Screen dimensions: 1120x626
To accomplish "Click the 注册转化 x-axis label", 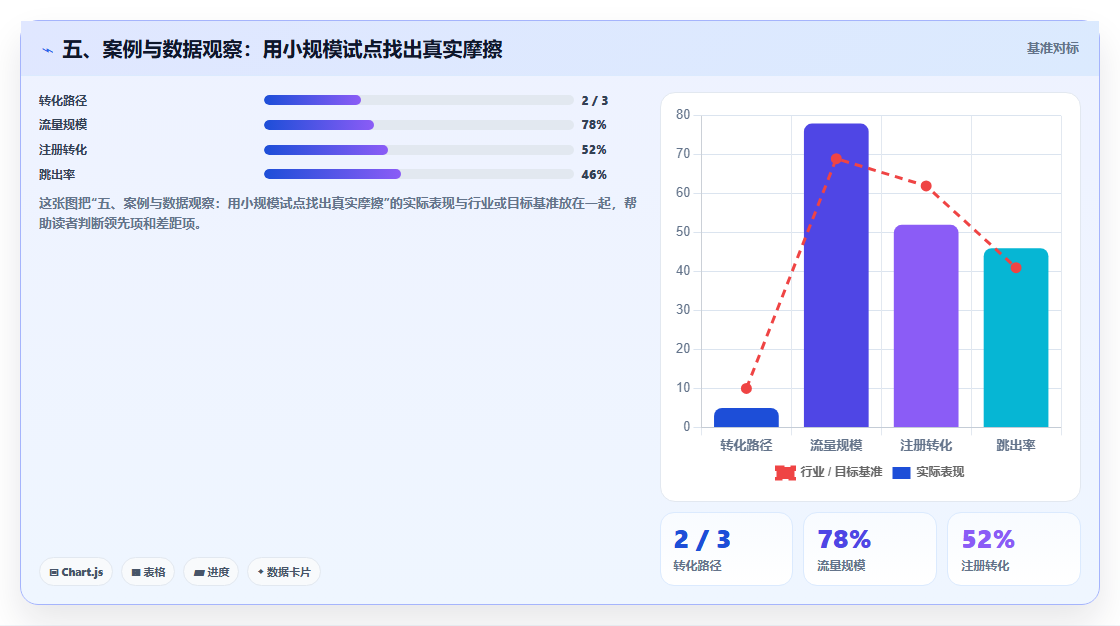I will tap(926, 445).
